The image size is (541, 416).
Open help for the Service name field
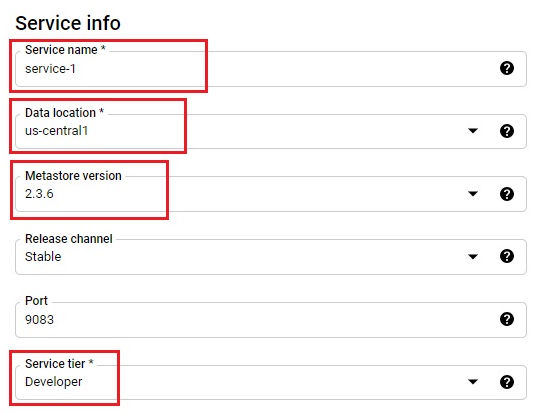coord(506,68)
